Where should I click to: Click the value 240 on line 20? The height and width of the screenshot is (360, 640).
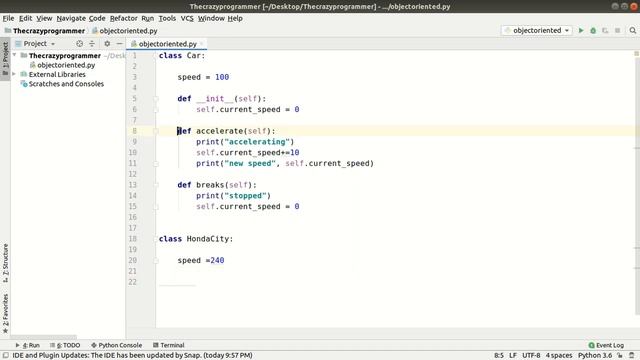217,260
